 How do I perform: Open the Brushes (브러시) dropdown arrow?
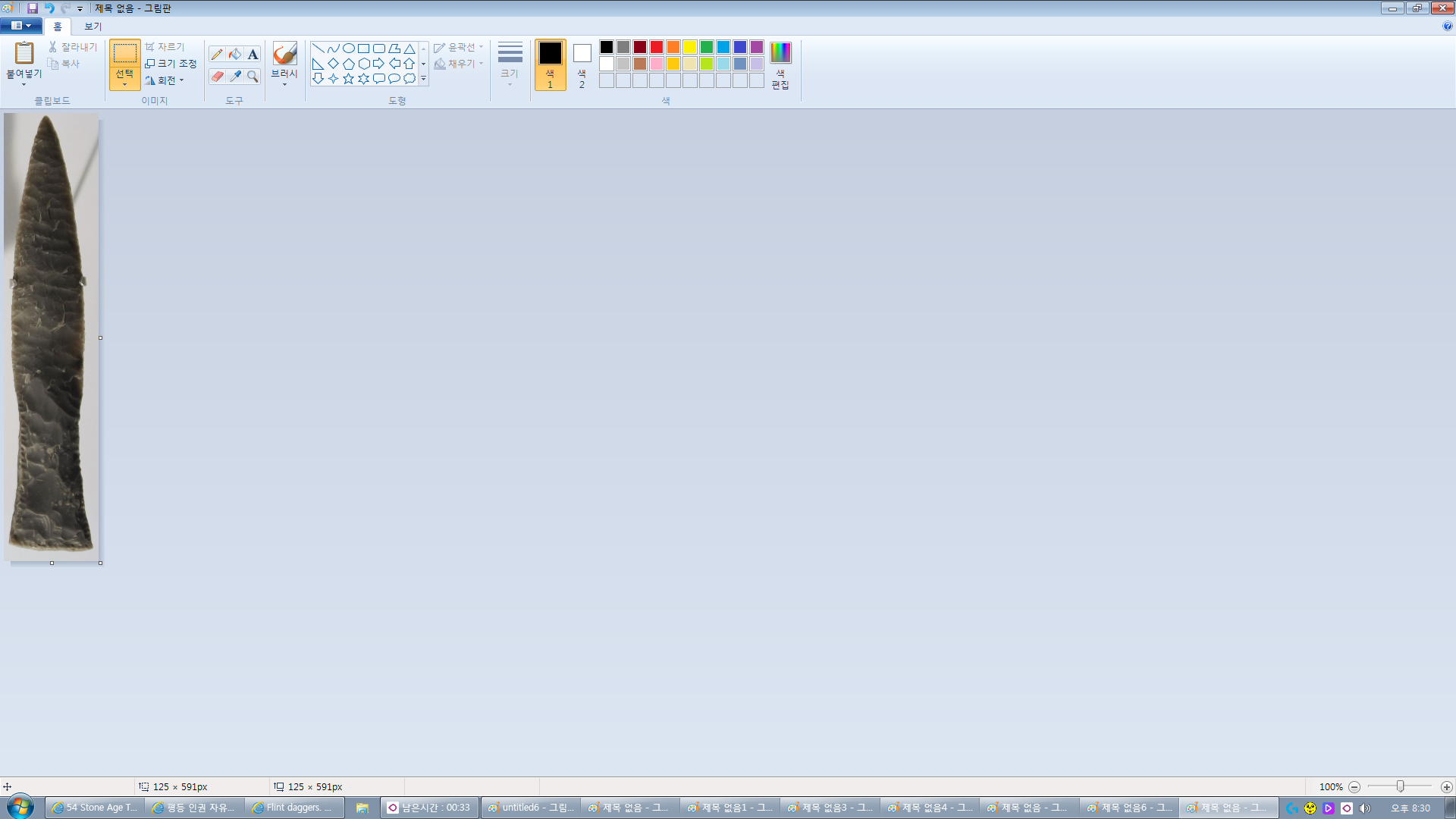284,84
